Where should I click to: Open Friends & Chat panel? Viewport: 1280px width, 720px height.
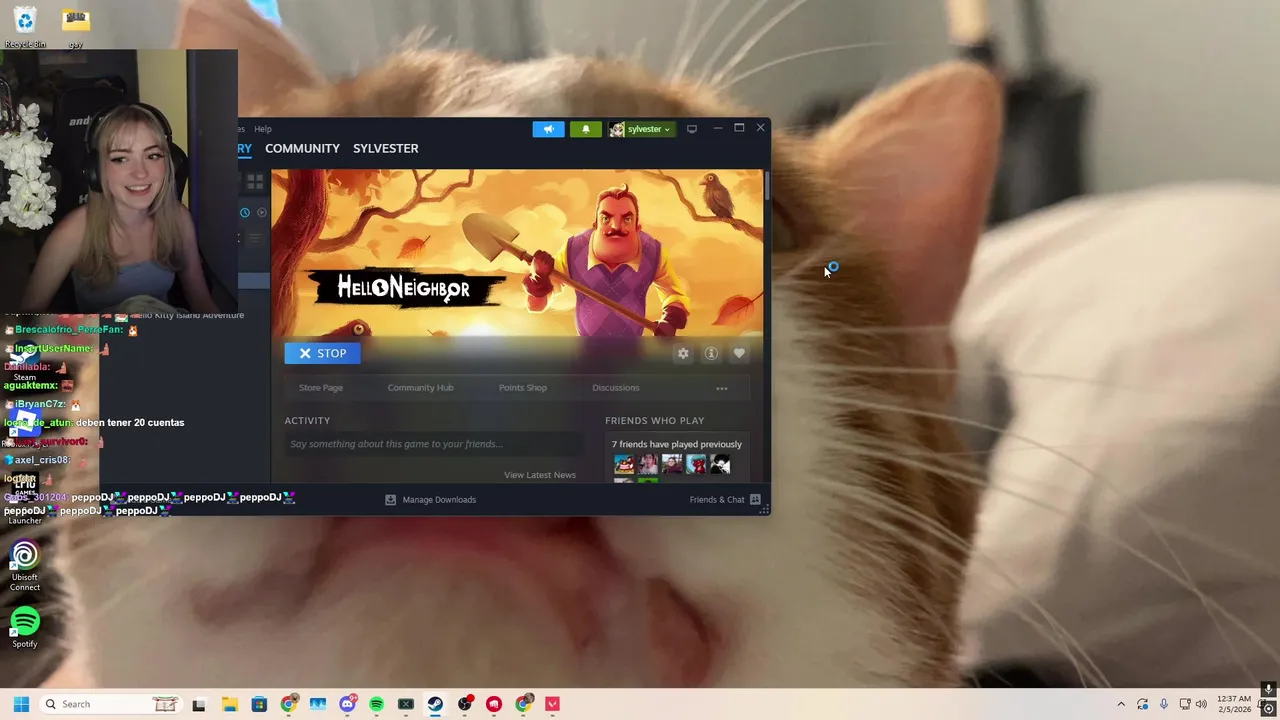click(x=724, y=500)
